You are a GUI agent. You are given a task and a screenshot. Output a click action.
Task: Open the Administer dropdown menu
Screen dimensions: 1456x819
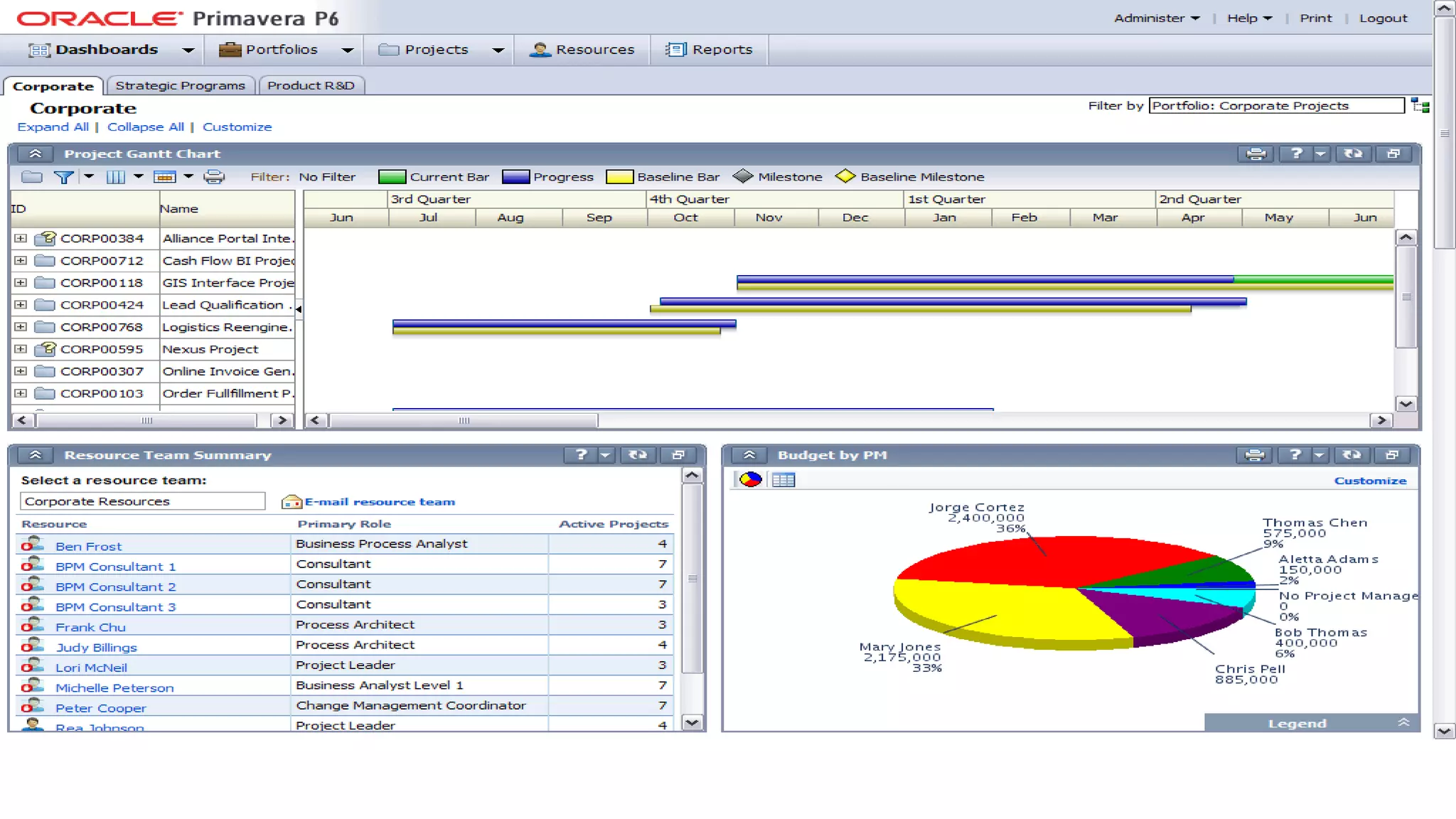pyautogui.click(x=1157, y=18)
